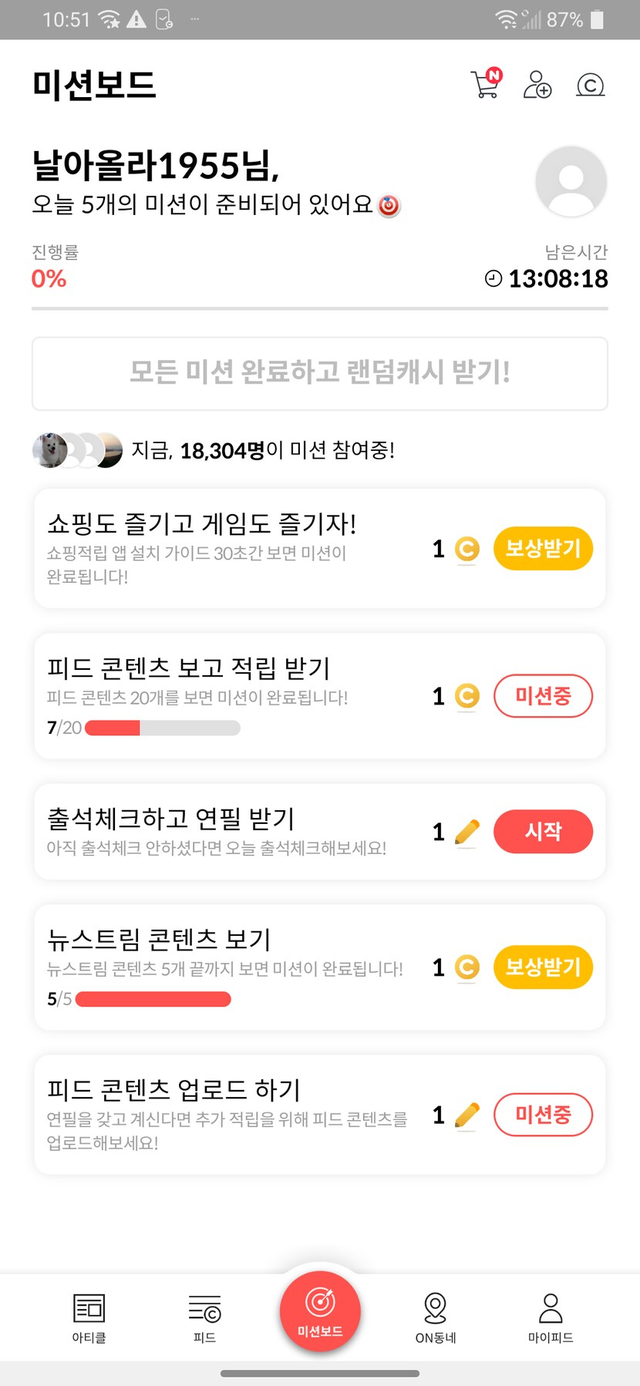
Task: Click the feed content 7/20 progress bar
Action: 162,727
